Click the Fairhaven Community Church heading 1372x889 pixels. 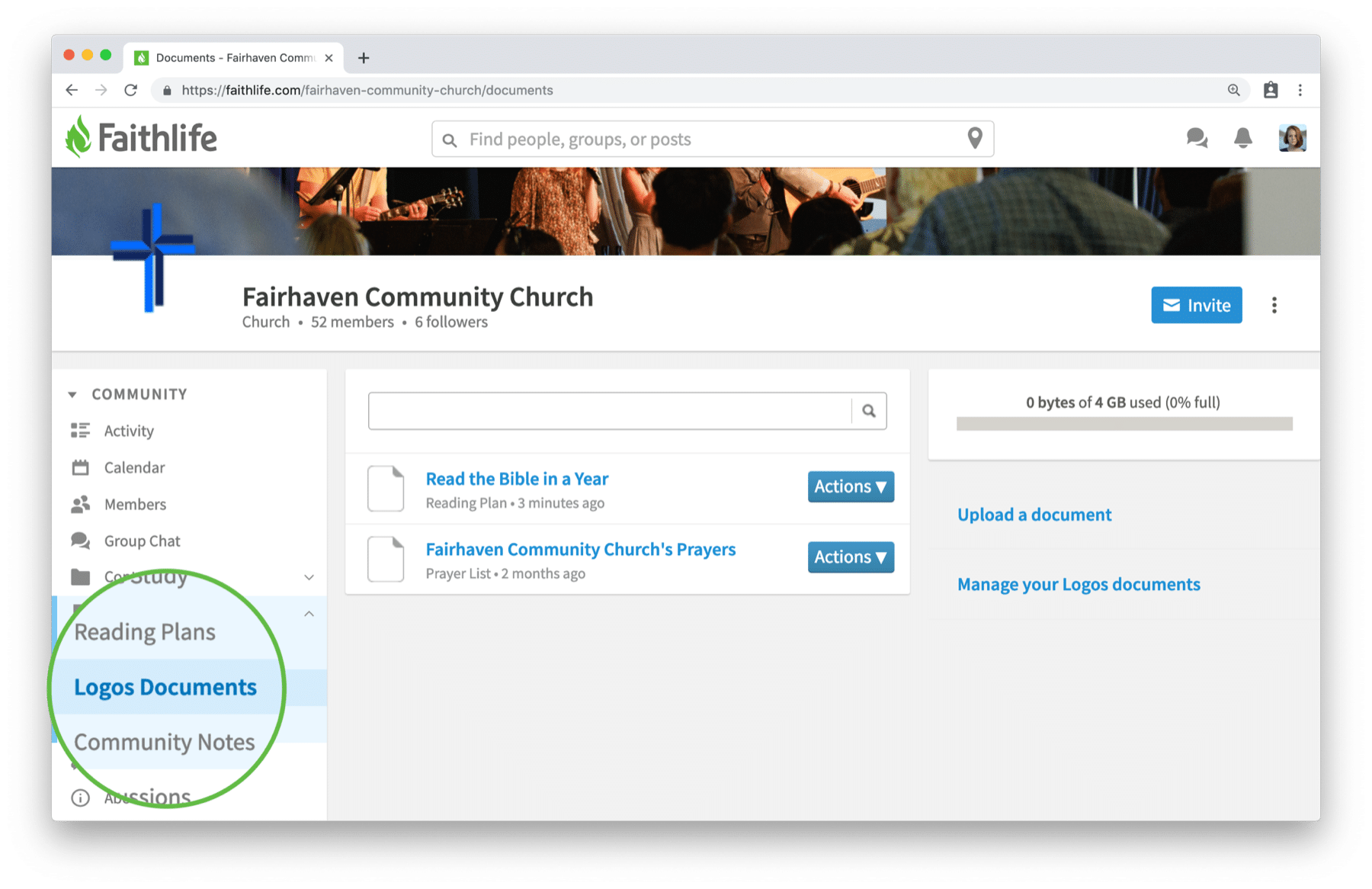pos(418,297)
